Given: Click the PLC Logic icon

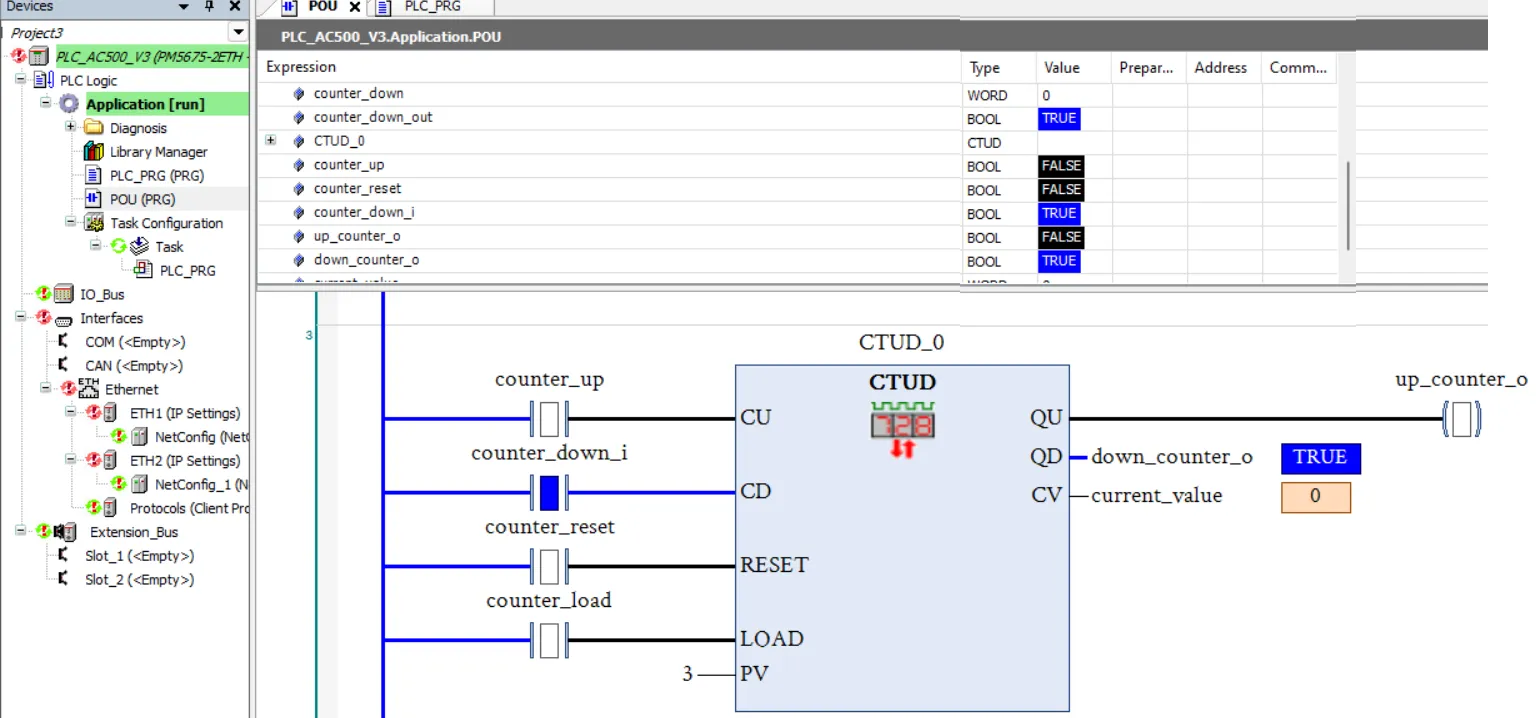Looking at the screenshot, I should [45, 81].
